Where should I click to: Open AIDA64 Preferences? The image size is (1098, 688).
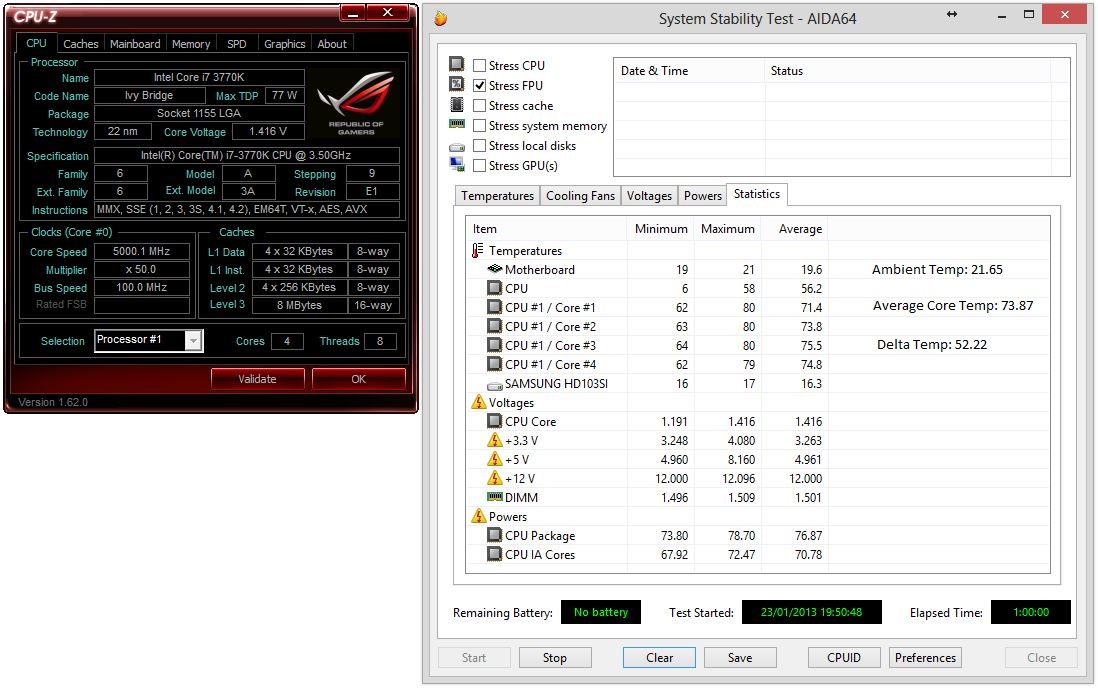point(925,657)
